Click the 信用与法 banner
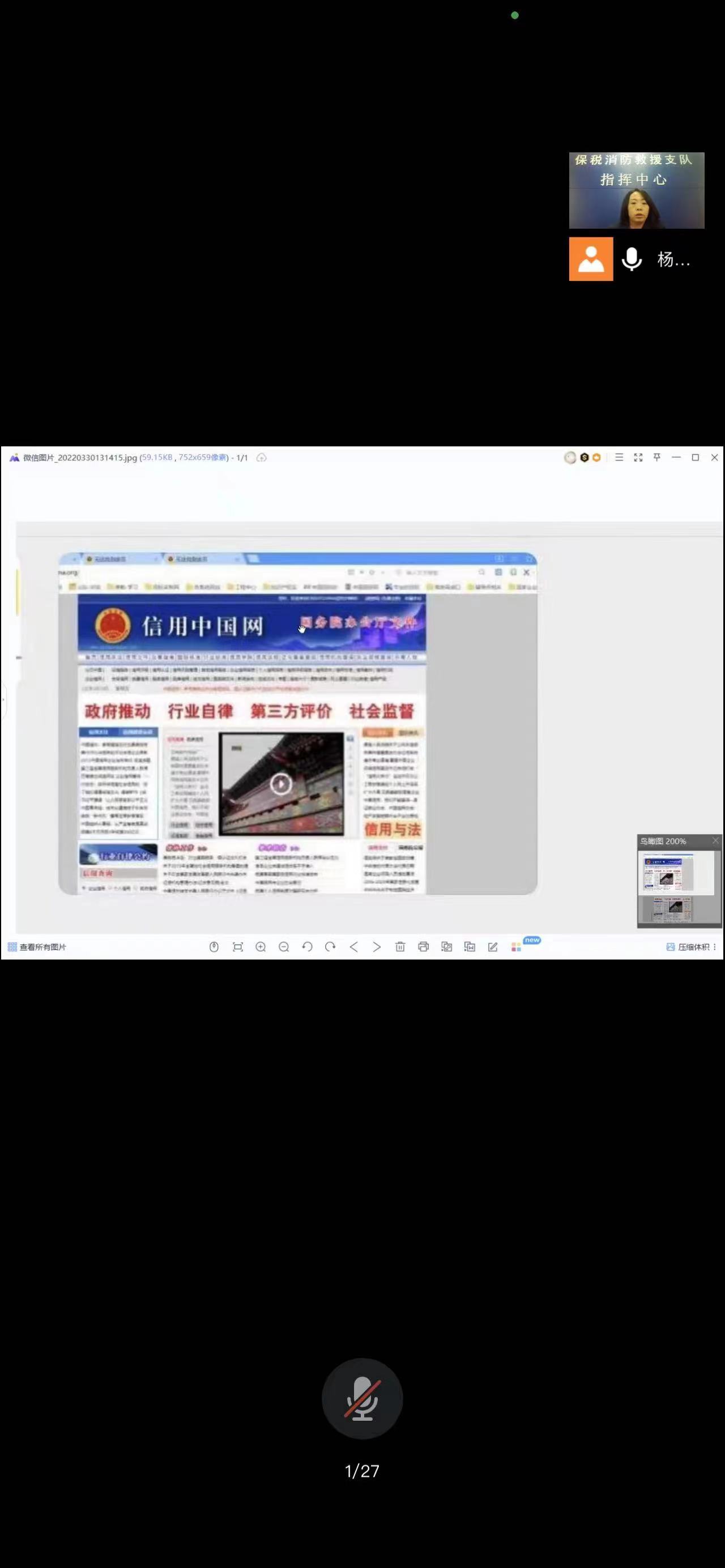Viewport: 725px width, 1568px height. pos(393,829)
